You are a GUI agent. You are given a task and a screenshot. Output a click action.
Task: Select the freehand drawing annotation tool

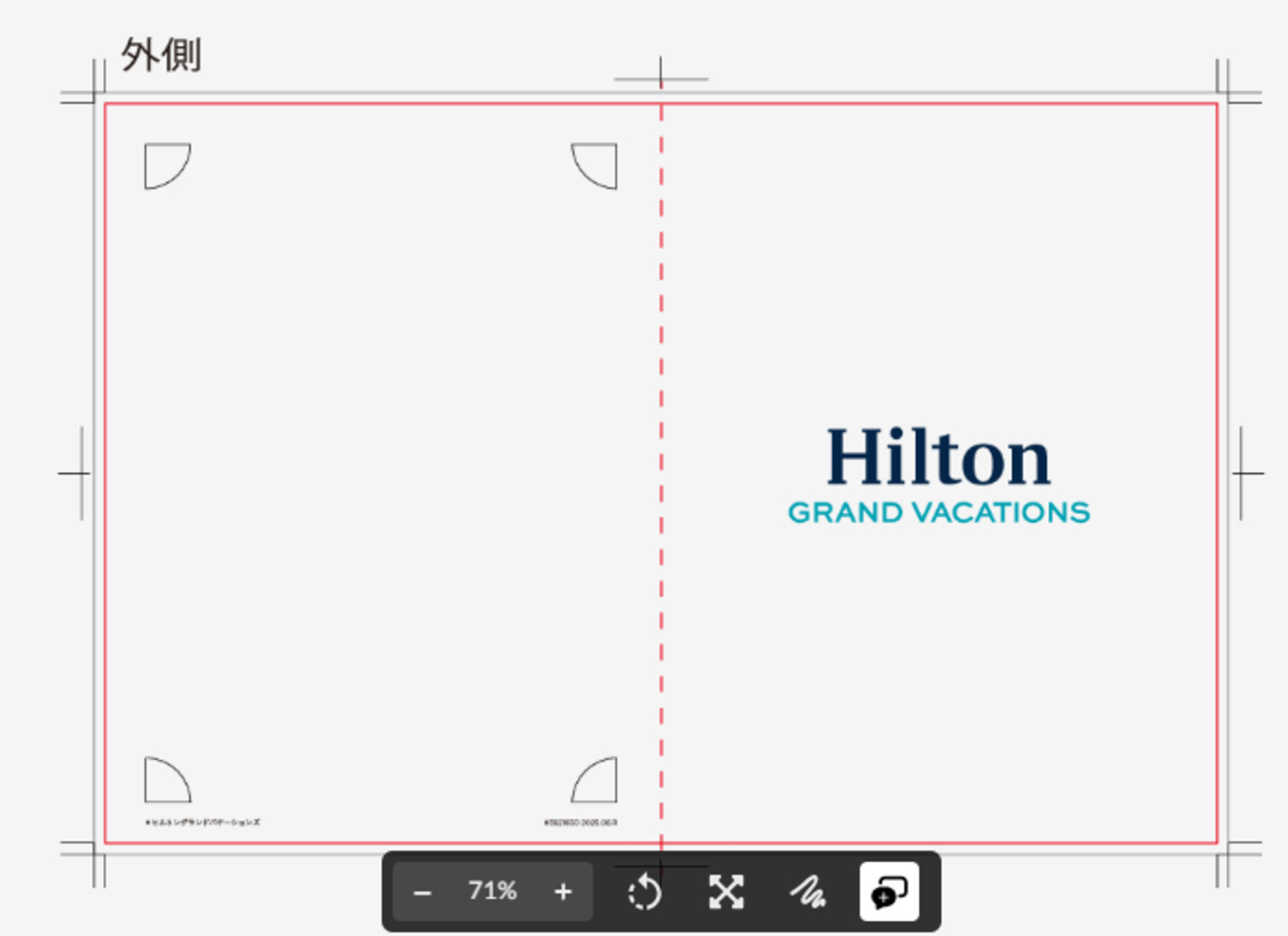pyautogui.click(x=807, y=892)
